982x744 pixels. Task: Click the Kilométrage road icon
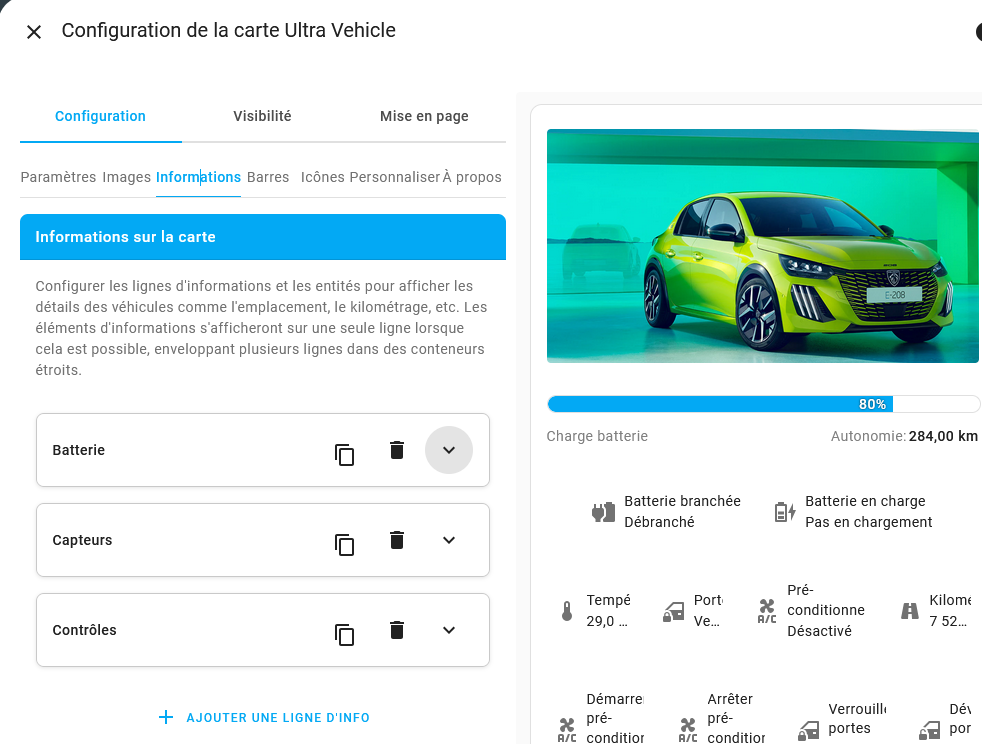point(909,611)
